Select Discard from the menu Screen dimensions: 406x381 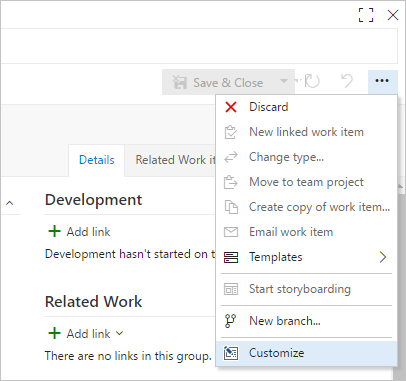click(x=306, y=107)
